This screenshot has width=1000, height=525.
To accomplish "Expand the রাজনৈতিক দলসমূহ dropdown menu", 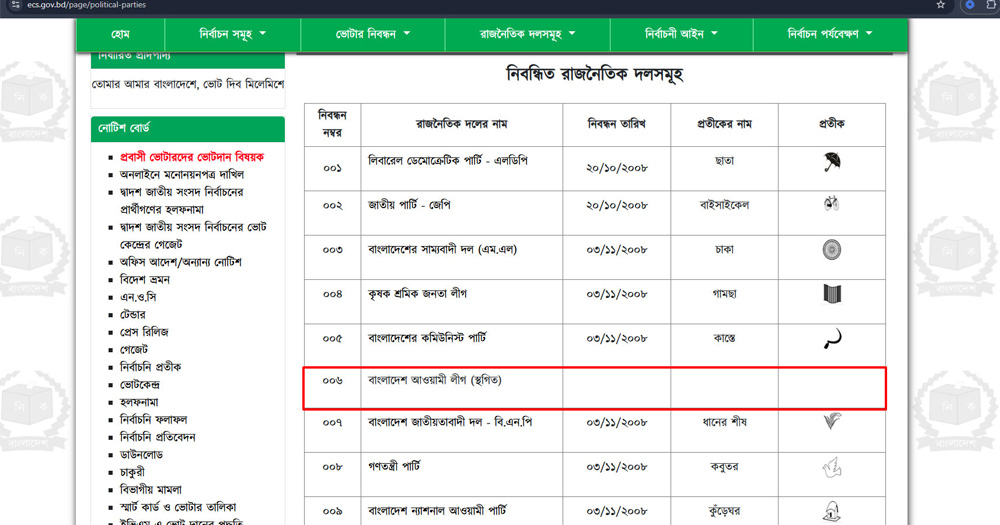I will pos(527,34).
